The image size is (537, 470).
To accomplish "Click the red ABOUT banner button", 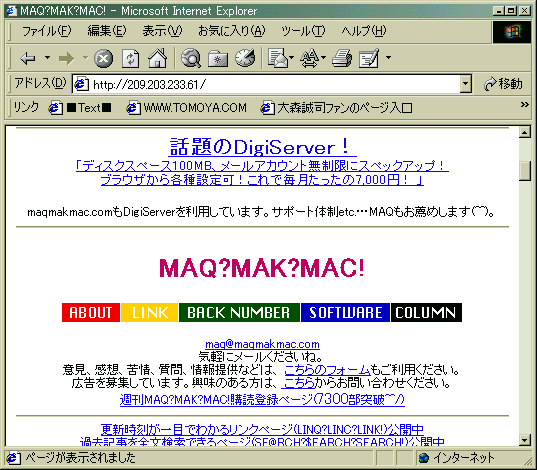I will click(x=91, y=312).
